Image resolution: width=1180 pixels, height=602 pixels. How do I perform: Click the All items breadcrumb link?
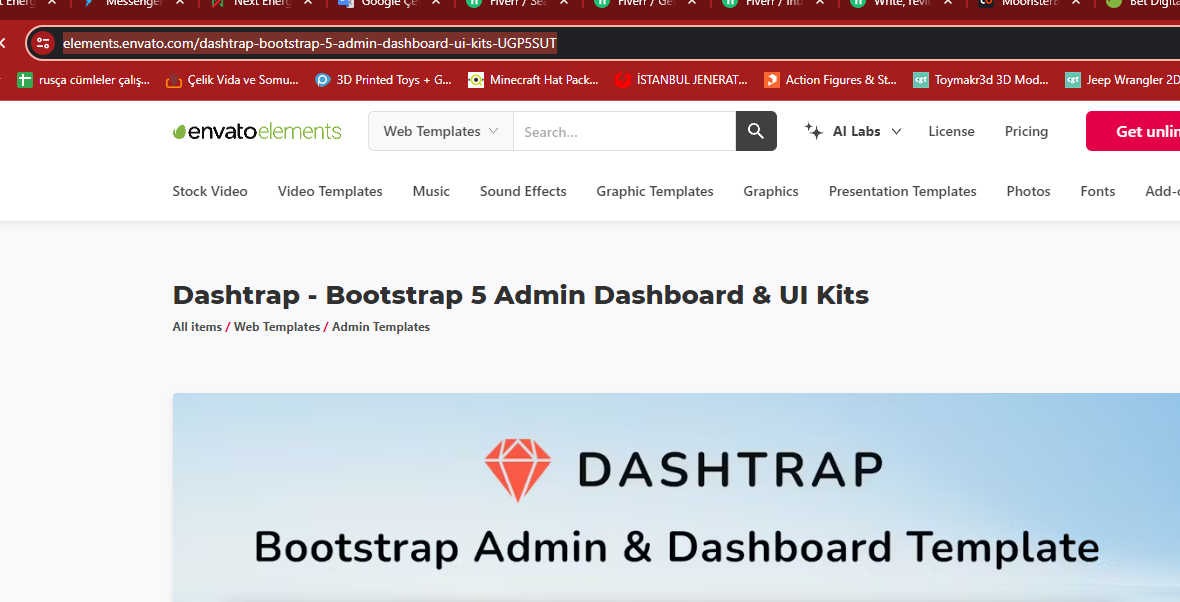click(197, 327)
